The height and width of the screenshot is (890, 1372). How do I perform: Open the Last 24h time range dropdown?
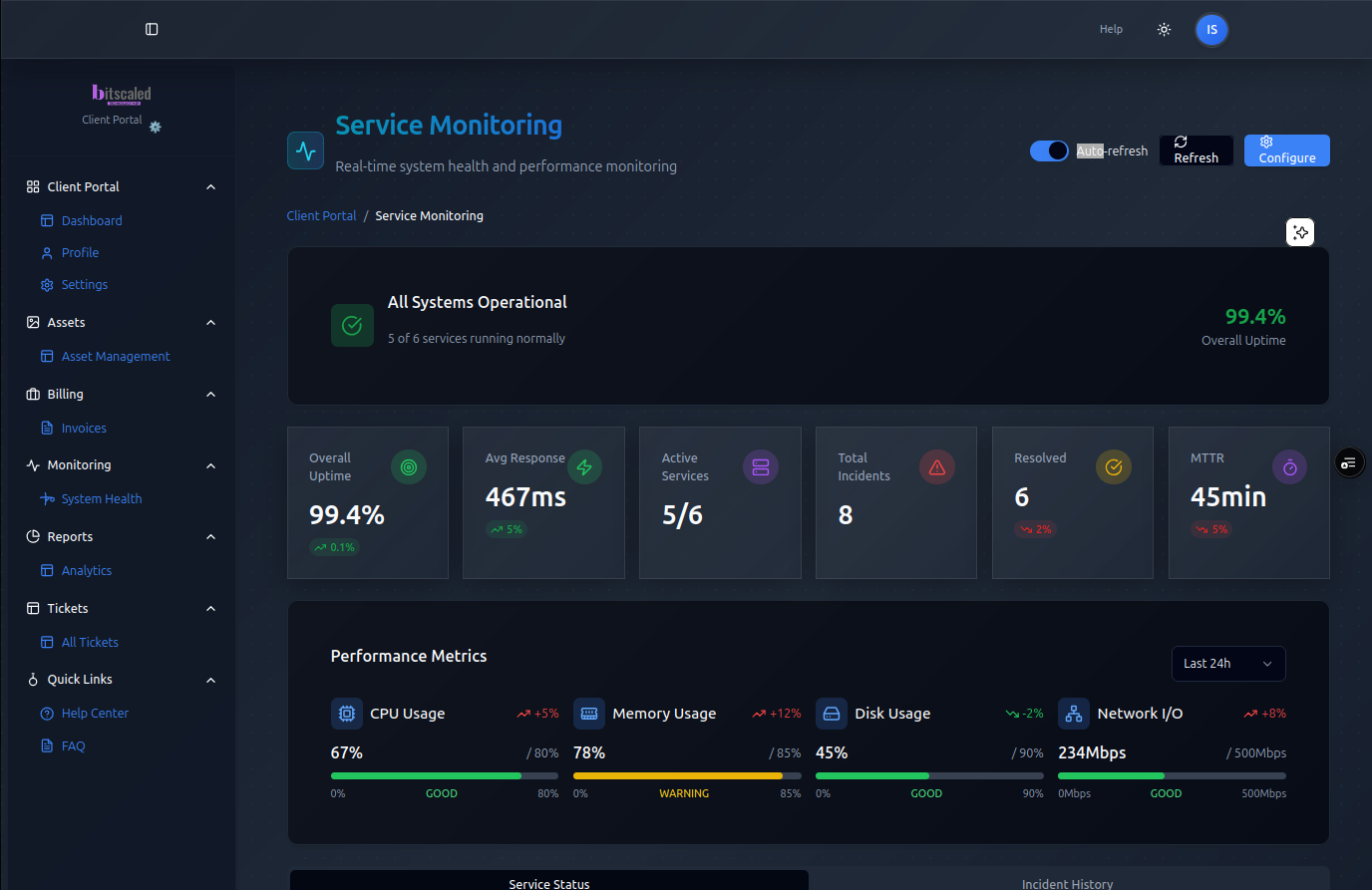pos(1227,664)
